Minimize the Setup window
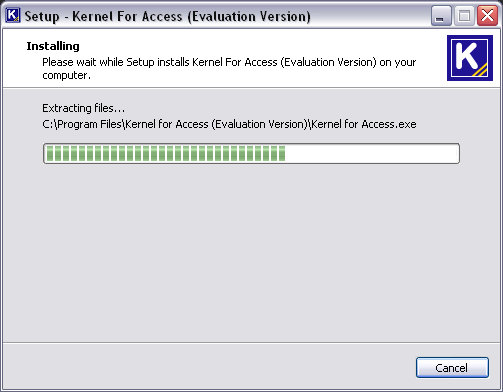Viewport: 503px width, 392px height. click(441, 16)
